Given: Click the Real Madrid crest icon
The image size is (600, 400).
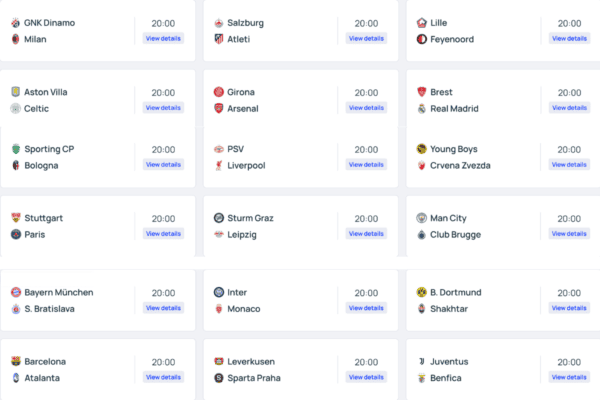Looking at the screenshot, I should tap(422, 108).
